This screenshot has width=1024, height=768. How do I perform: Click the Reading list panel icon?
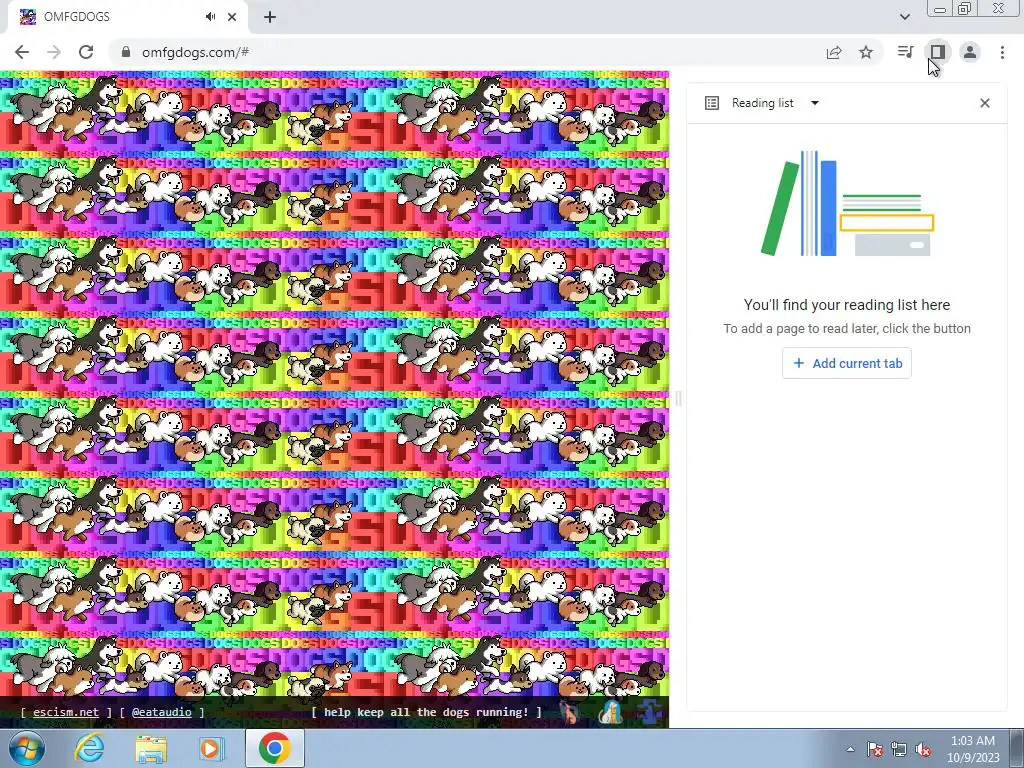[712, 103]
